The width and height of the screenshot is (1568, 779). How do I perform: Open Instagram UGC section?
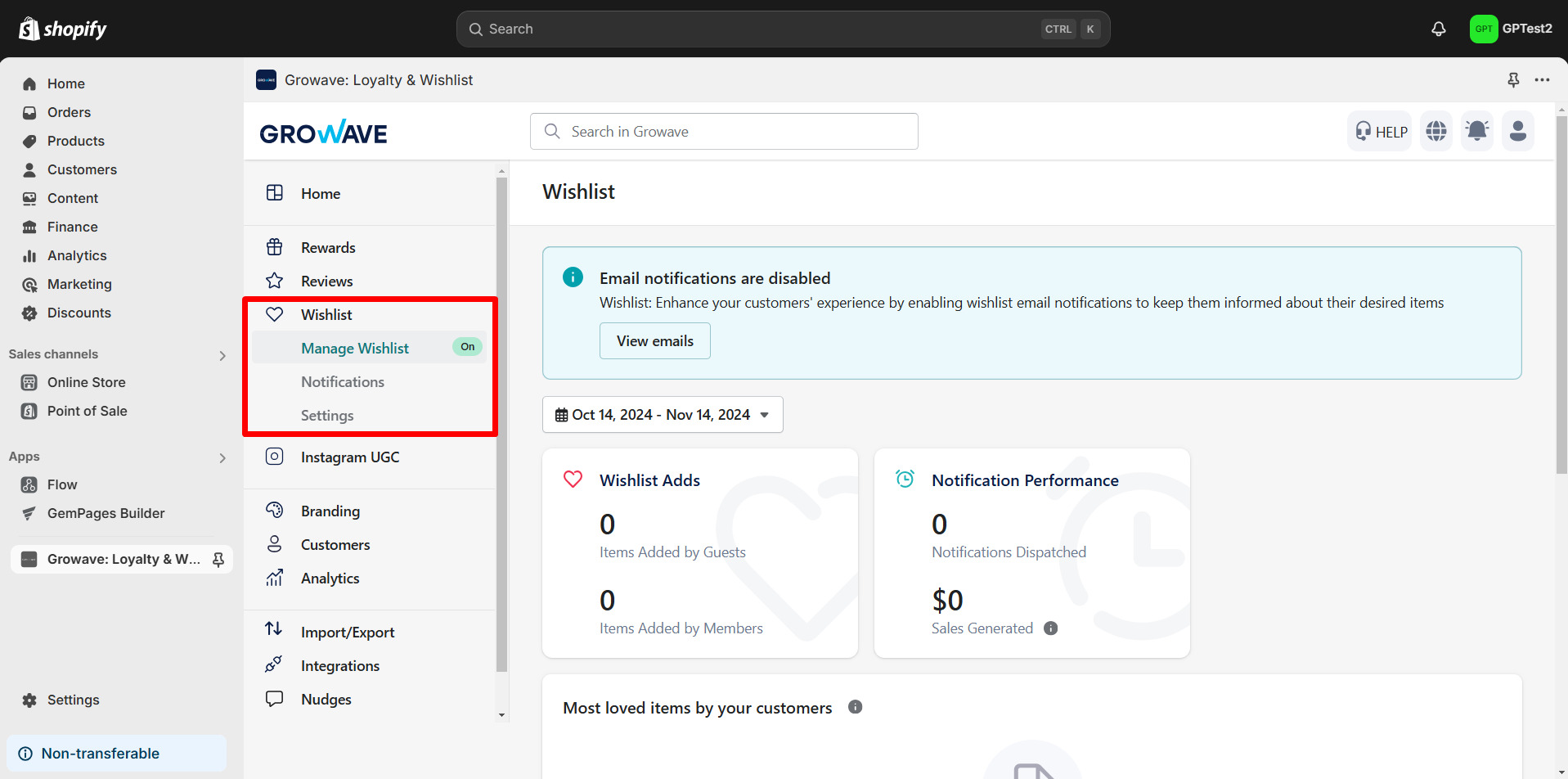tap(349, 457)
